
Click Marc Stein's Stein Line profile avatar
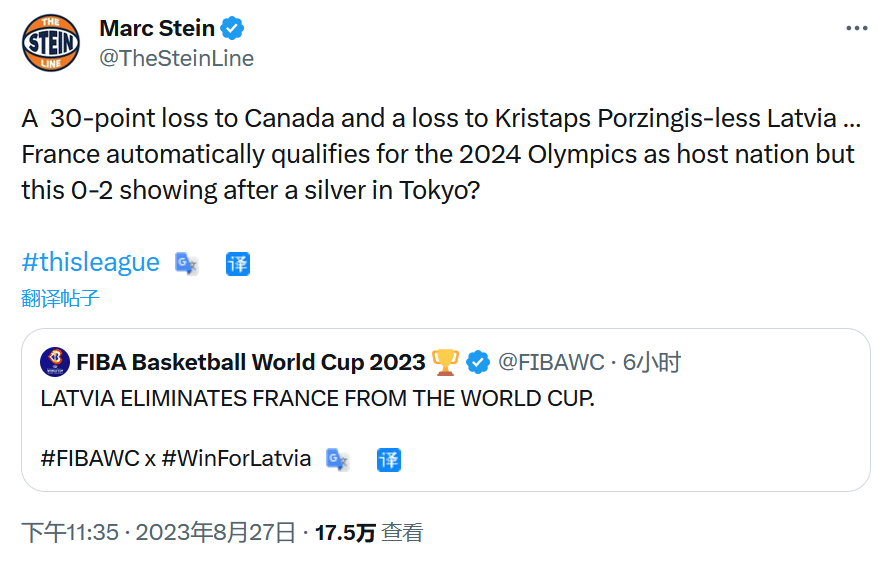pos(51,43)
